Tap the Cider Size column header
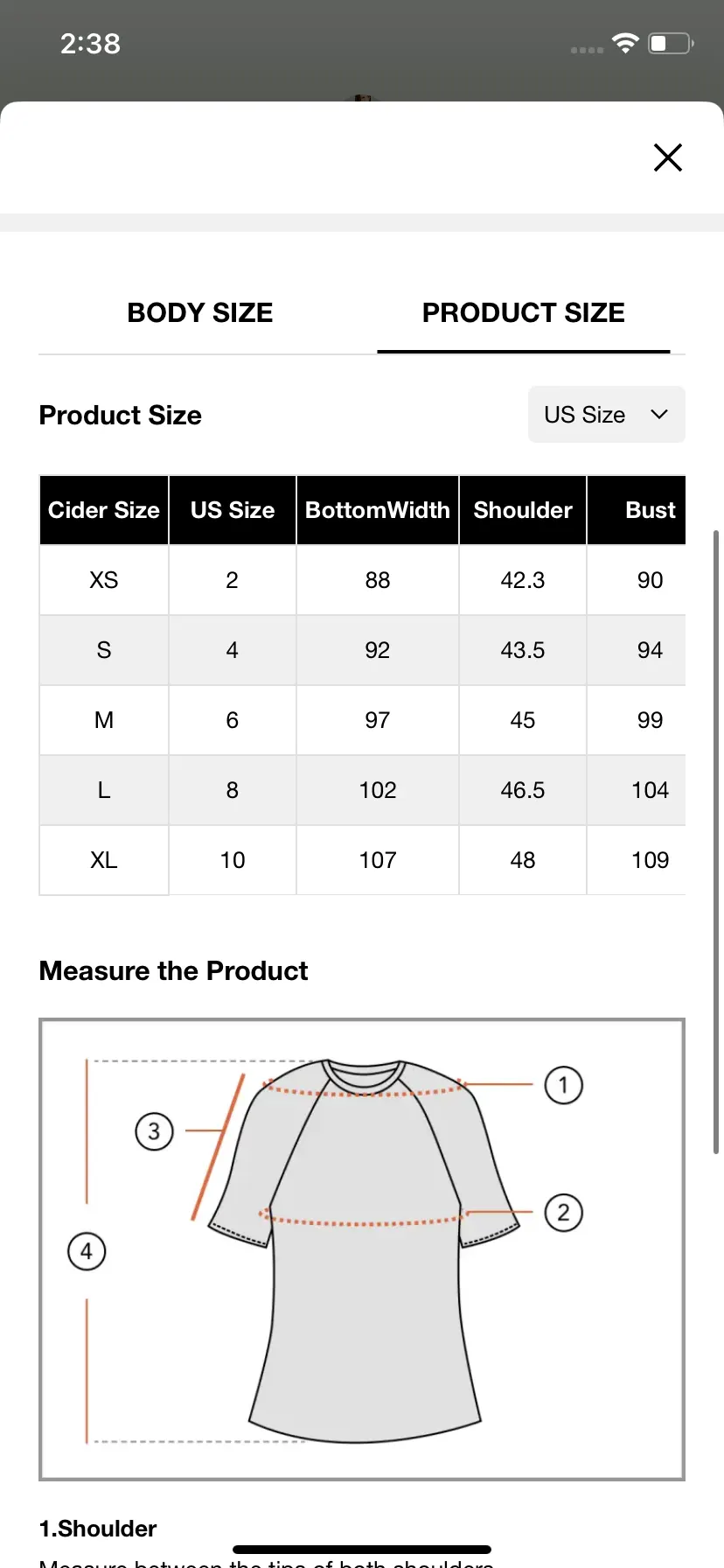 coord(104,510)
